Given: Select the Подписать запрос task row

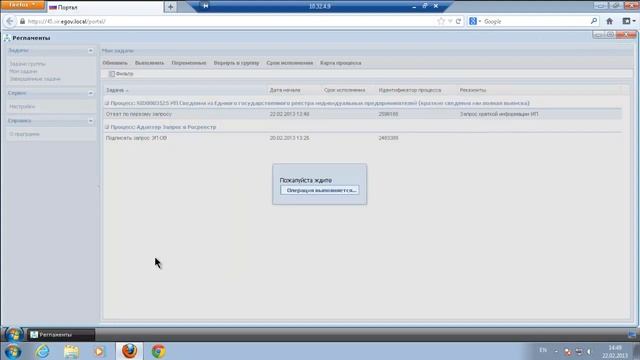Looking at the screenshot, I should pyautogui.click(x=363, y=138).
